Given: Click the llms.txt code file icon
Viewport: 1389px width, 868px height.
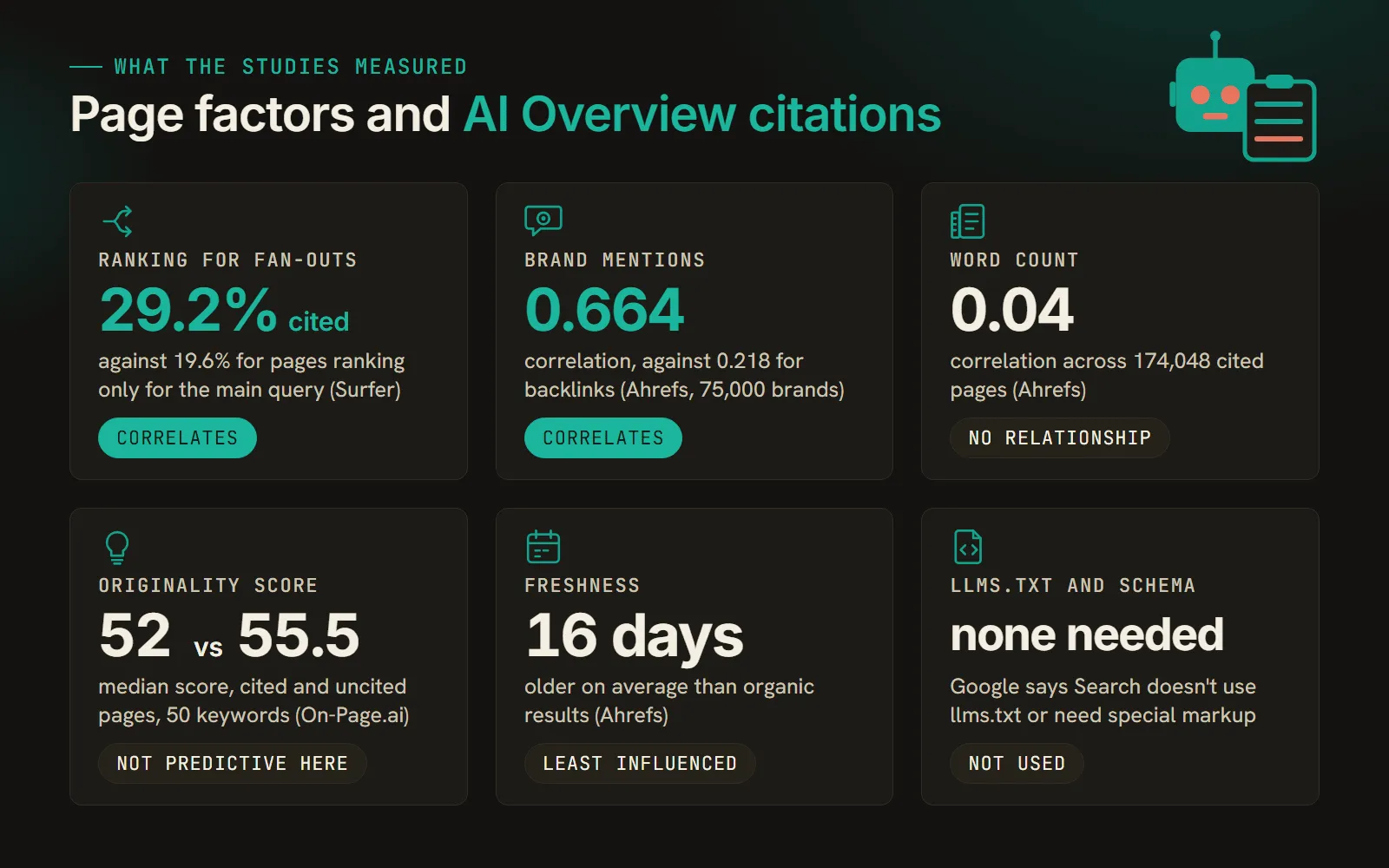Looking at the screenshot, I should 968,547.
